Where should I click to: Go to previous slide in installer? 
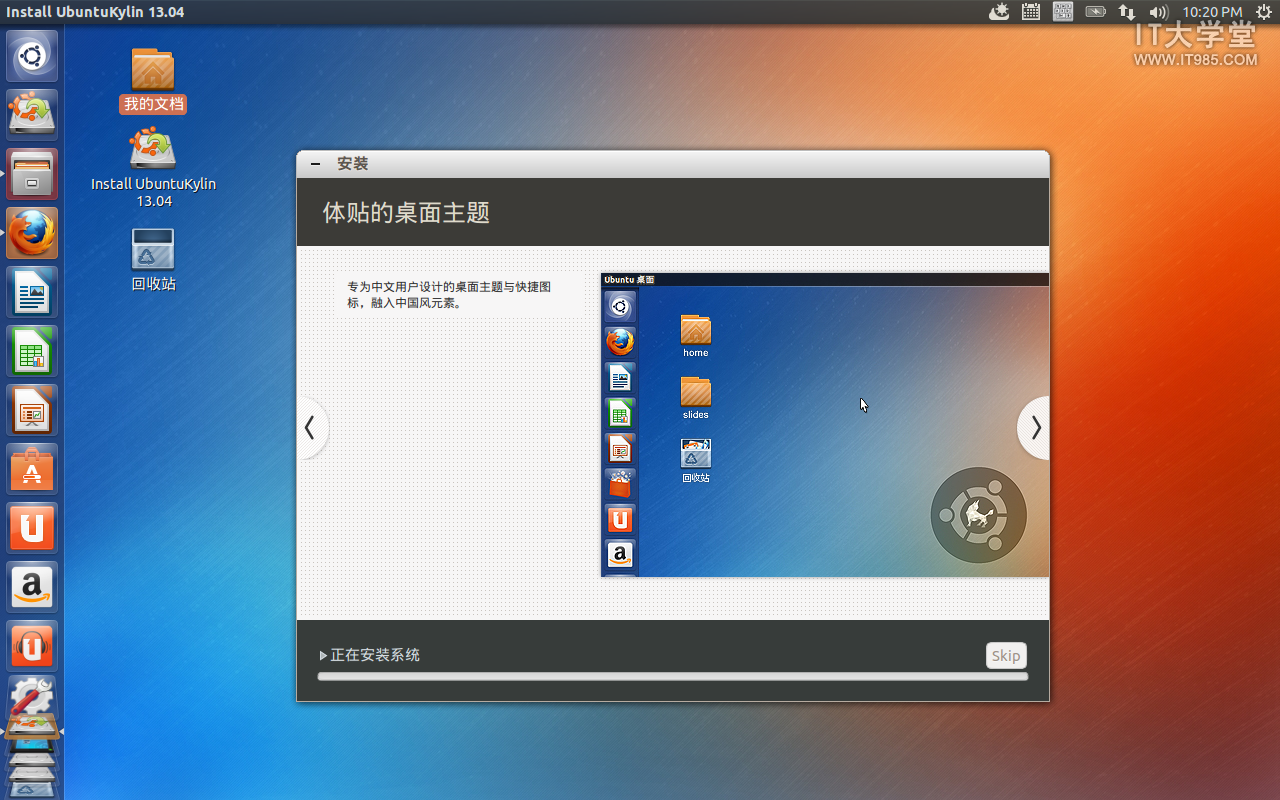coord(311,428)
